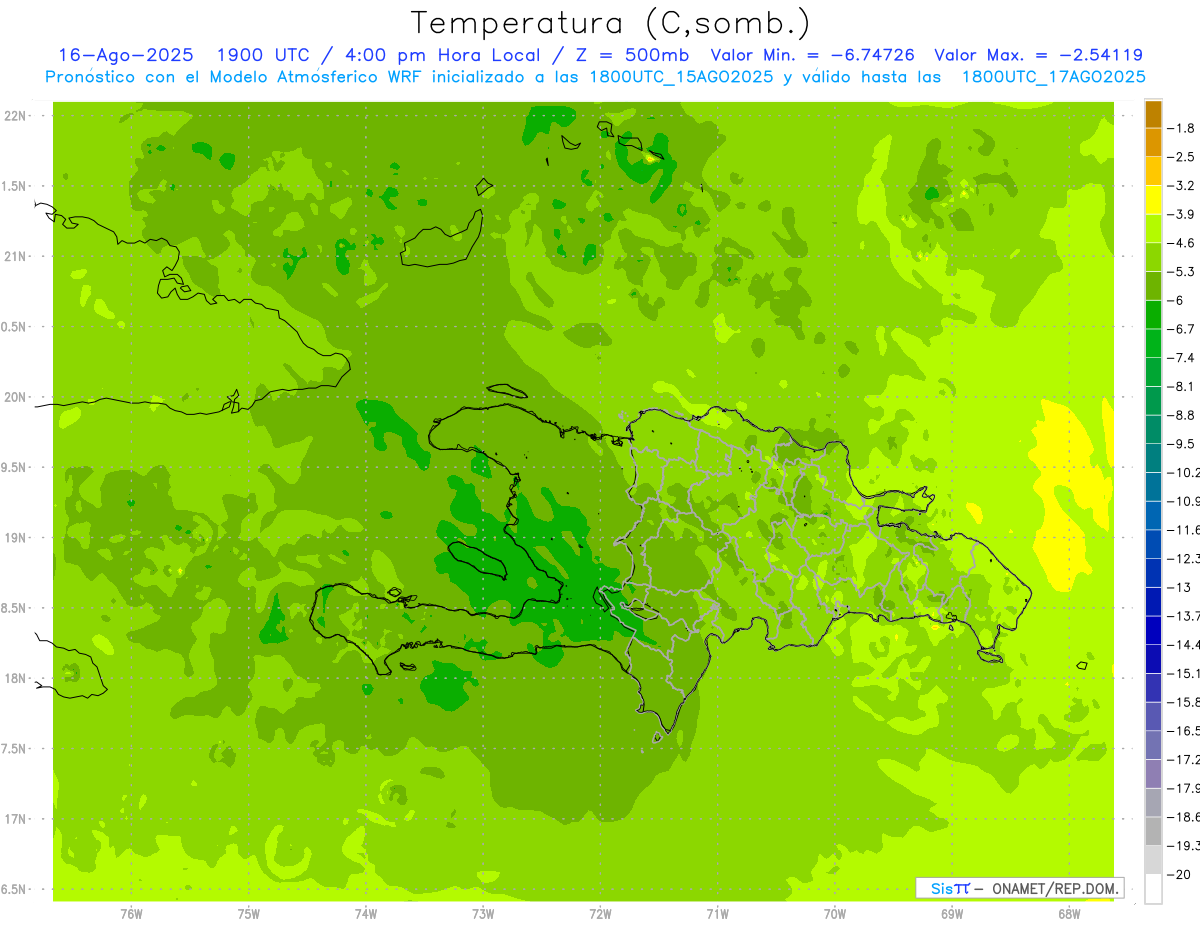Click the "21N" latitude label
Viewport: 1200px width, 927px height.
click(x=17, y=257)
